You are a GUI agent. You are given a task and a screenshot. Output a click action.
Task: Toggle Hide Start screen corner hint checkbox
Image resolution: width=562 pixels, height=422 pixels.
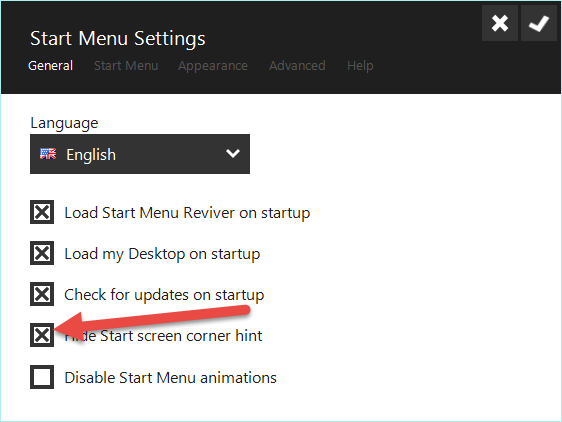pyautogui.click(x=42, y=335)
